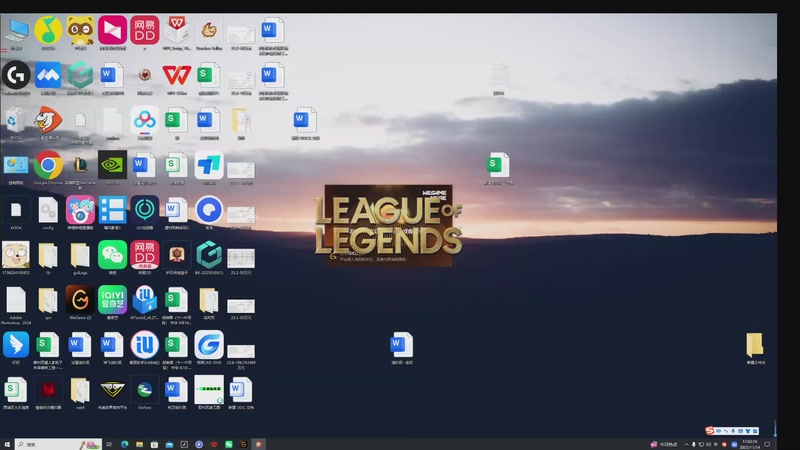Open the tray volume control

708,444
